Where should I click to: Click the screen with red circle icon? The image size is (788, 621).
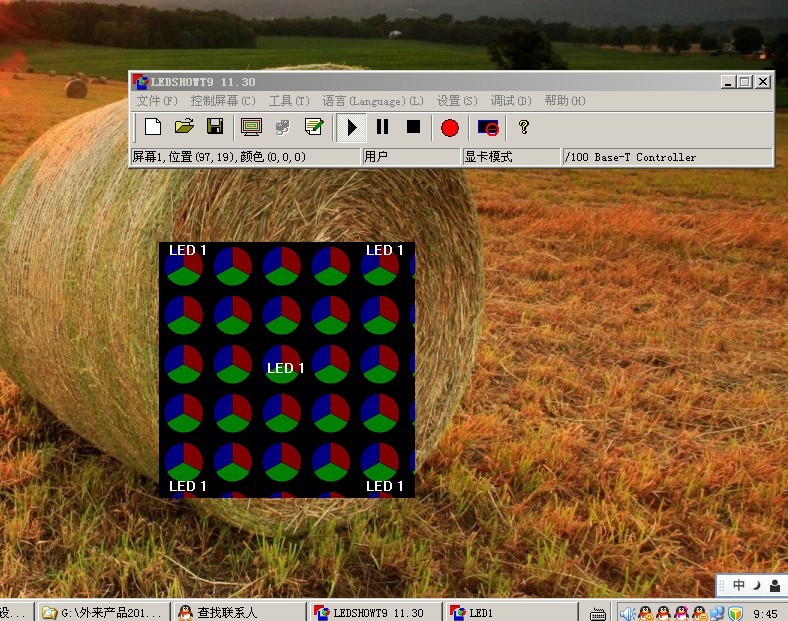[488, 127]
